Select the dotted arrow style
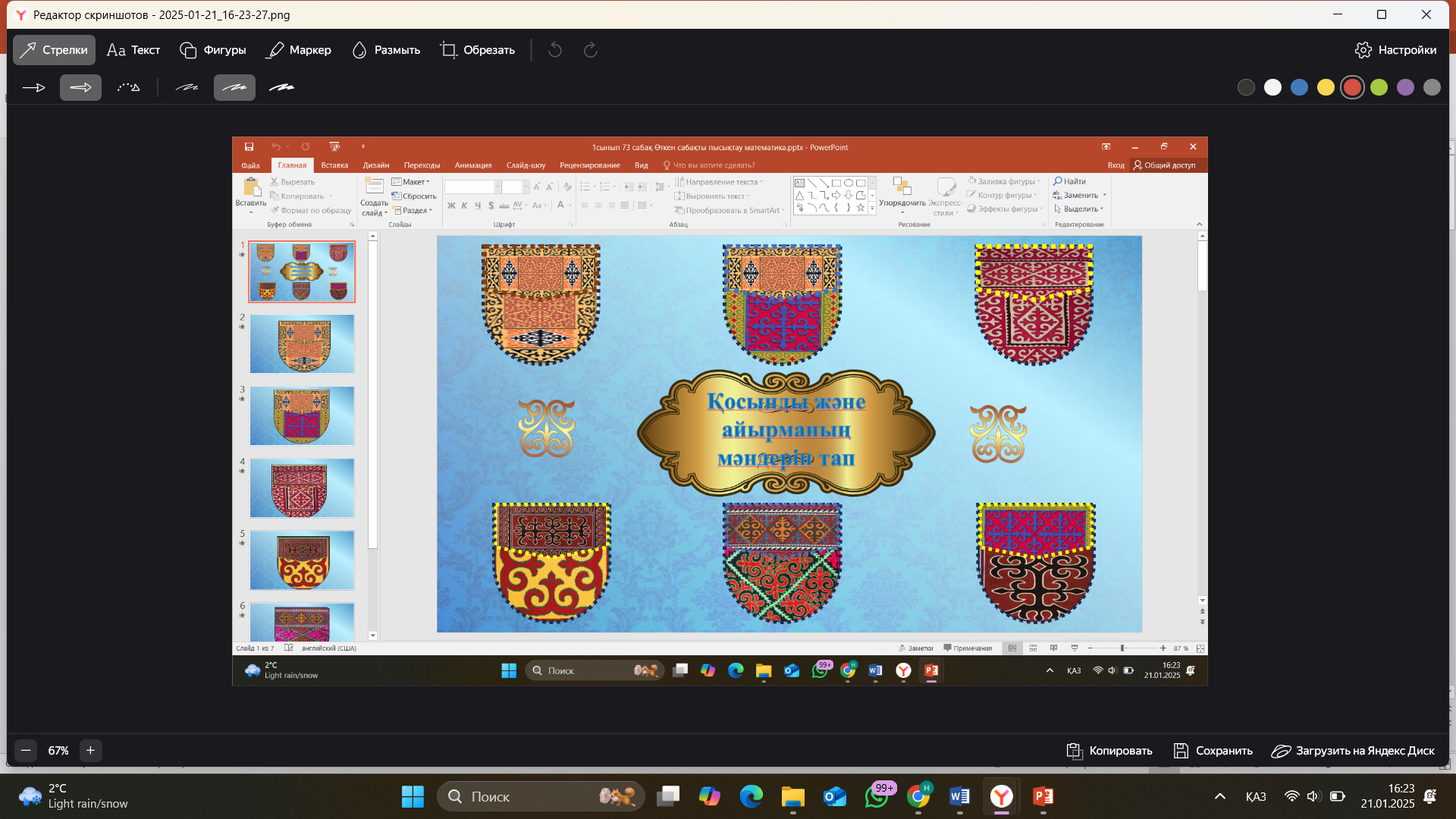This screenshot has width=1456, height=819. pyautogui.click(x=128, y=88)
